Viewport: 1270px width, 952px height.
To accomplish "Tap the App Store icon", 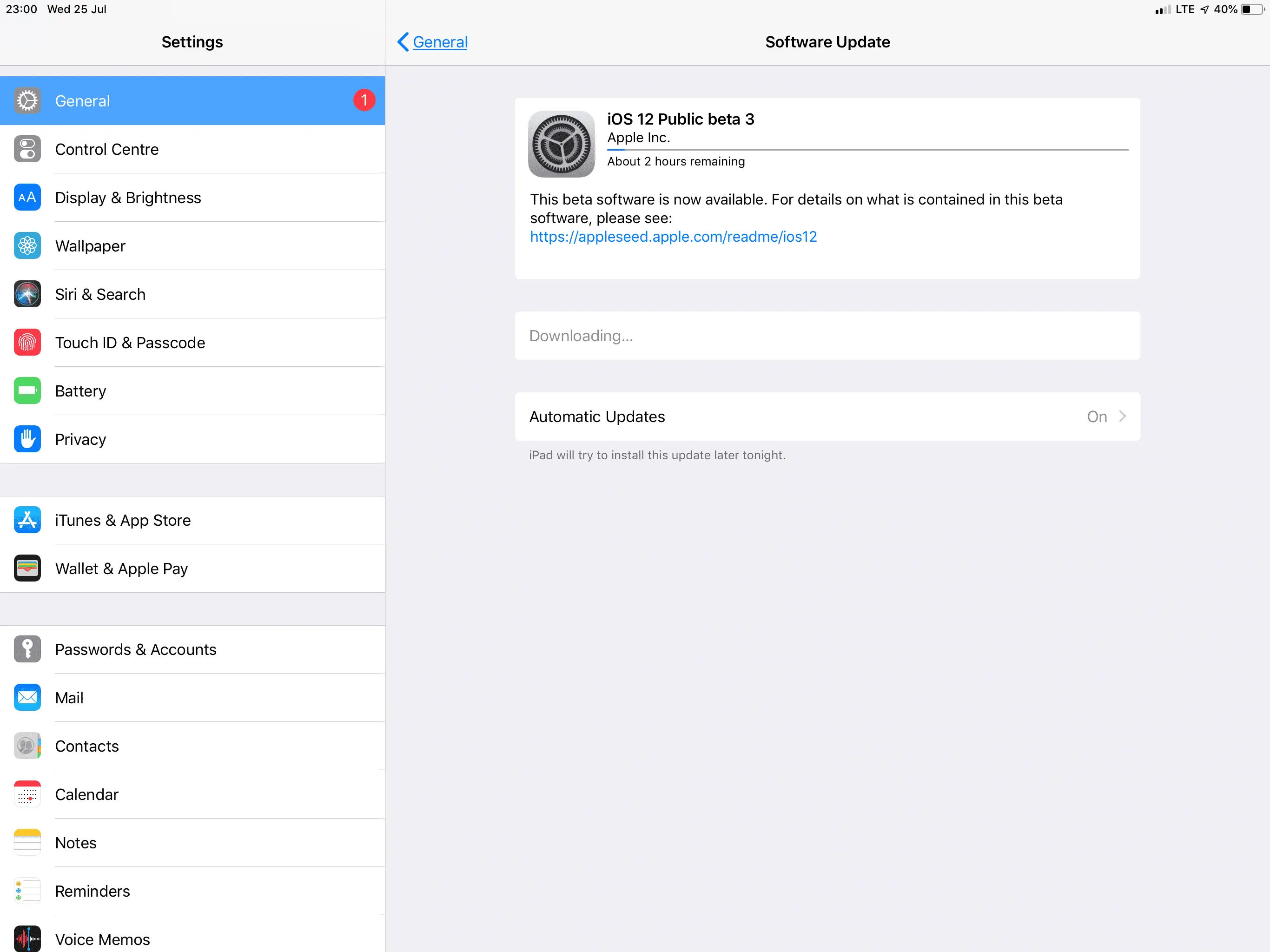I will pyautogui.click(x=27, y=520).
